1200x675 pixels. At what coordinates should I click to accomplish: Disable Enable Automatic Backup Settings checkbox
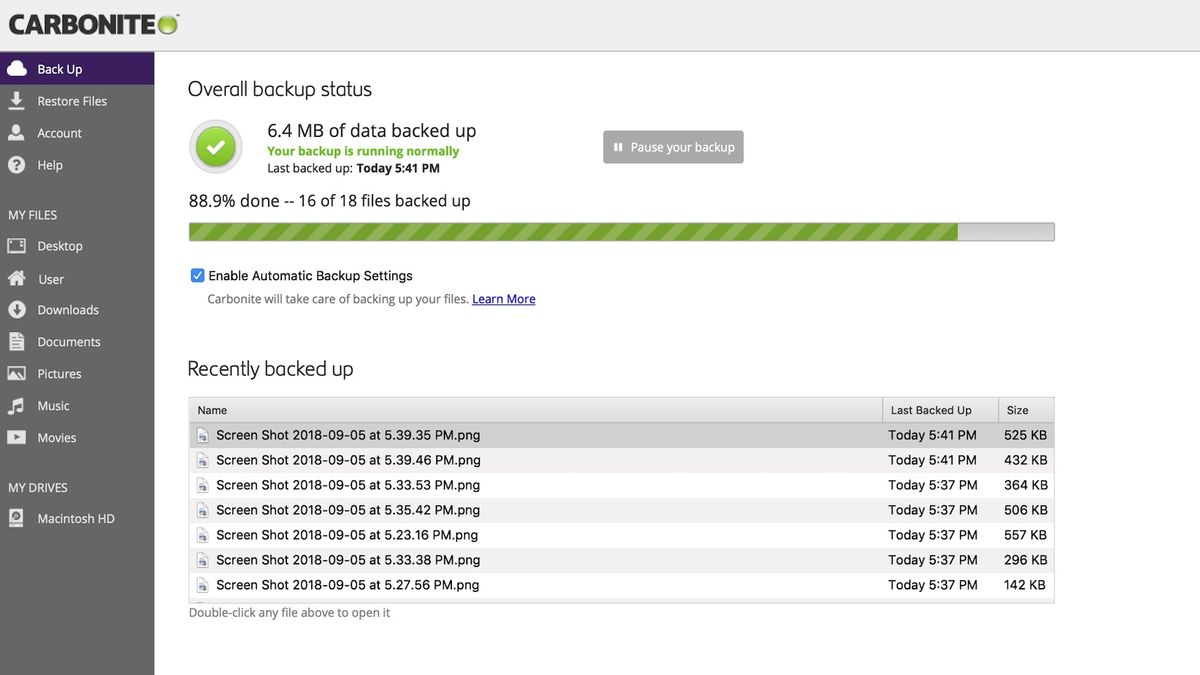pos(197,275)
